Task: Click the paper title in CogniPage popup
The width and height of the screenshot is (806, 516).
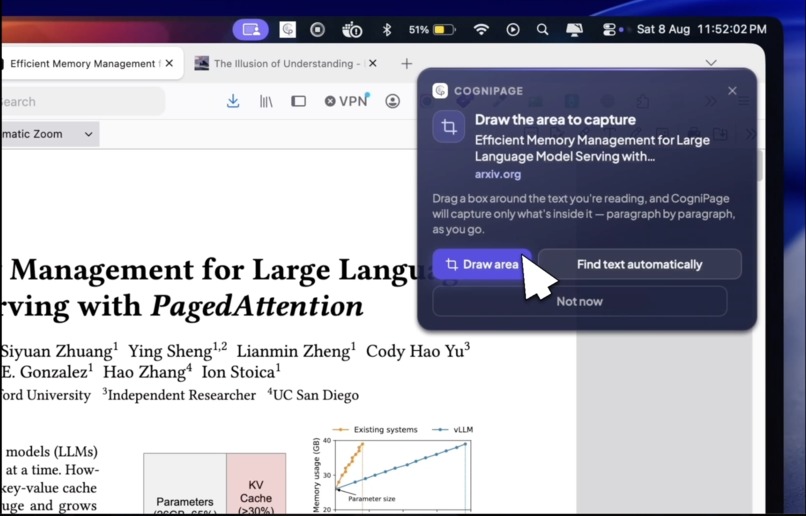Action: tap(592, 148)
